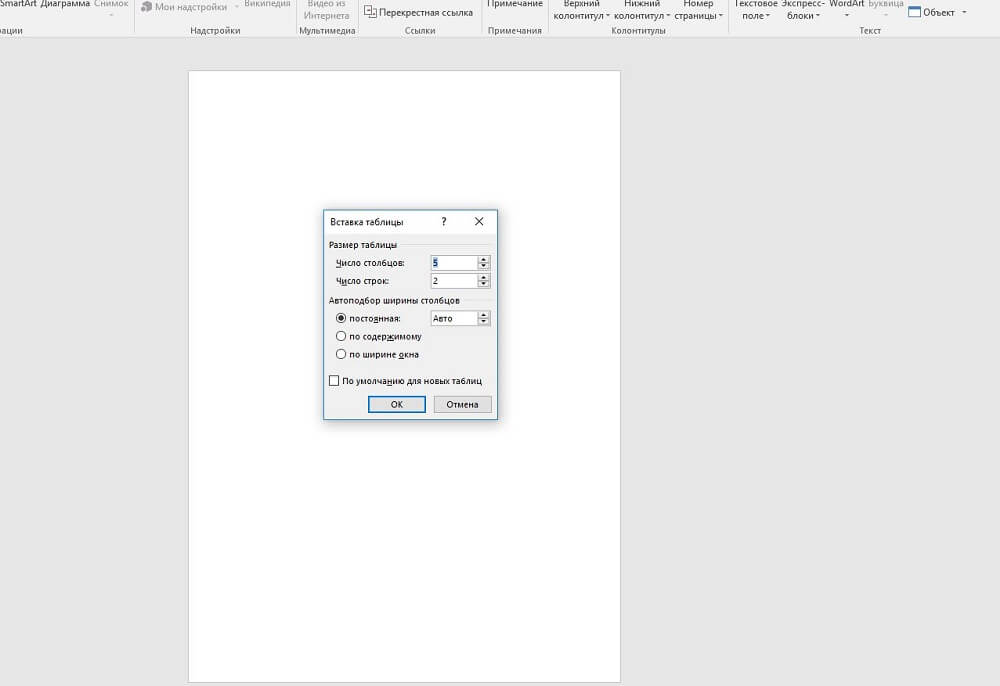Click the Объект icon in ribbon

click(914, 12)
